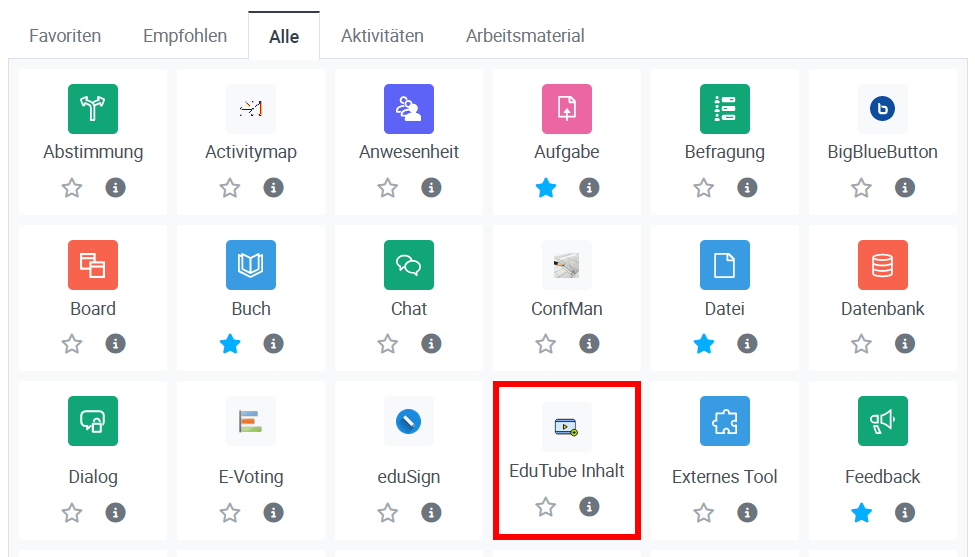The image size is (975, 557).
Task: View info for eduSign
Action: [431, 512]
